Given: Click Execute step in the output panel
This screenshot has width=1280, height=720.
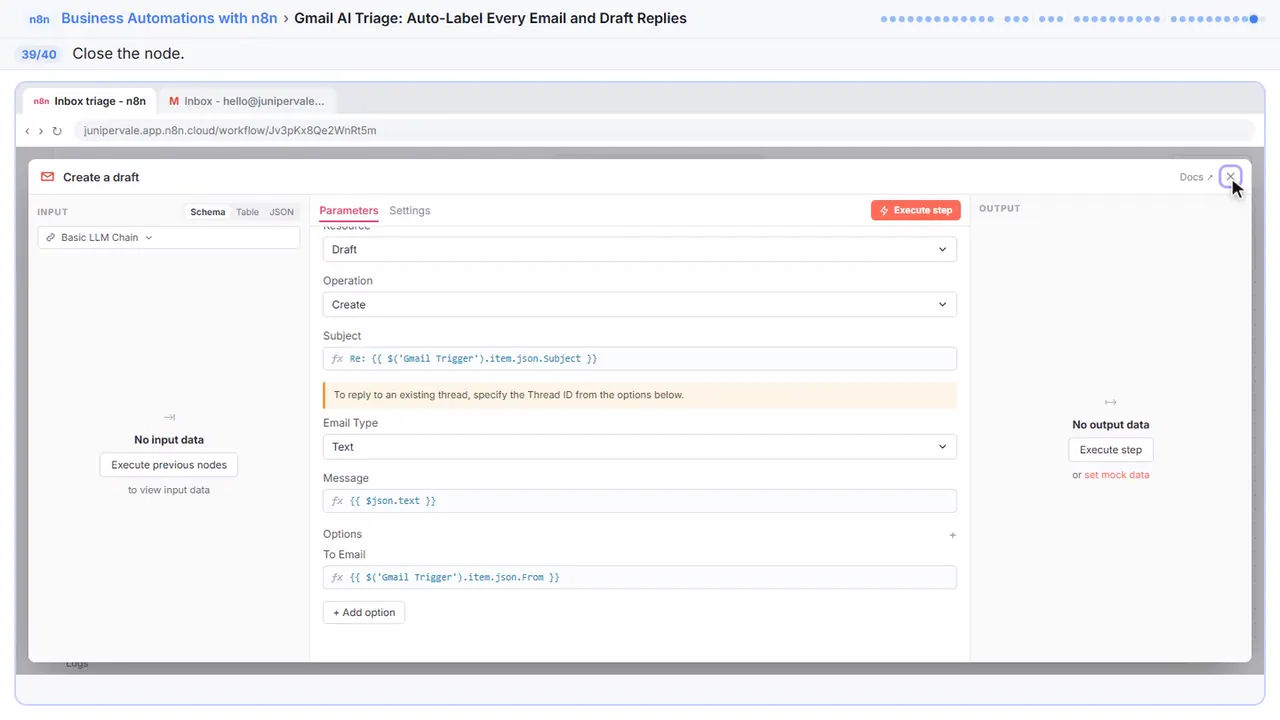Looking at the screenshot, I should [x=1111, y=450].
